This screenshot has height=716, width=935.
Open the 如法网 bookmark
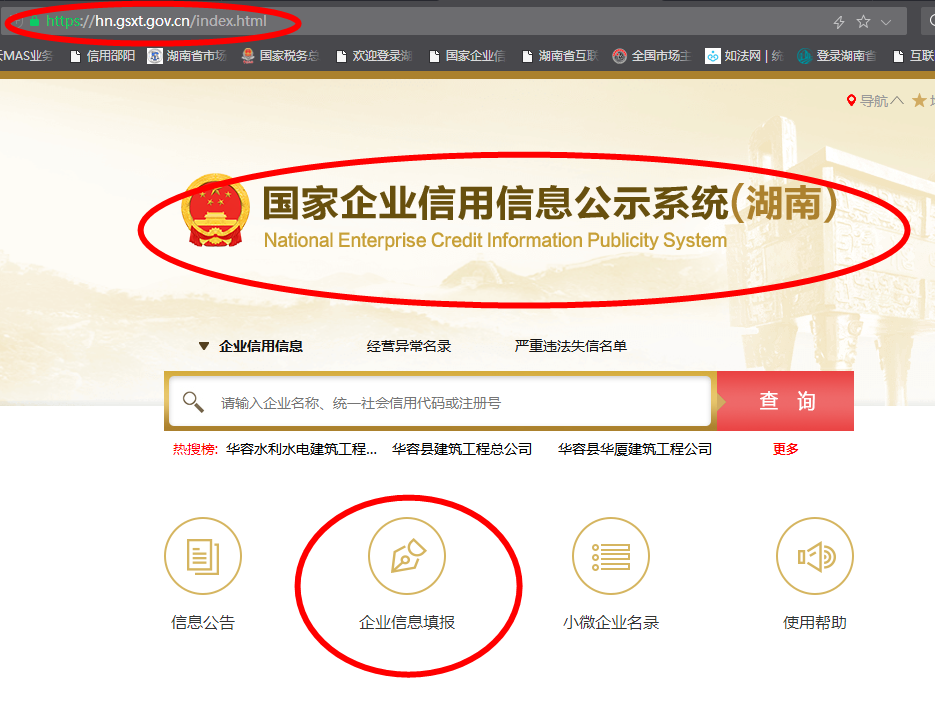click(x=744, y=56)
